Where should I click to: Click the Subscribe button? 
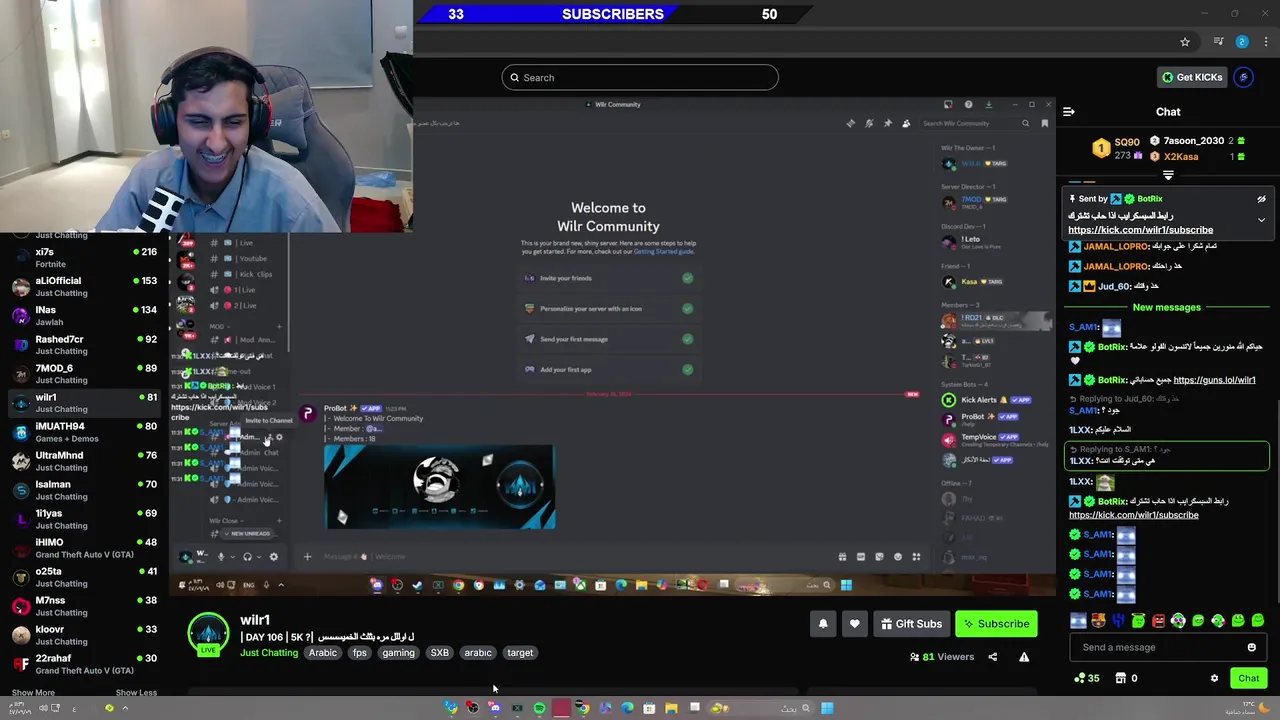tap(996, 624)
